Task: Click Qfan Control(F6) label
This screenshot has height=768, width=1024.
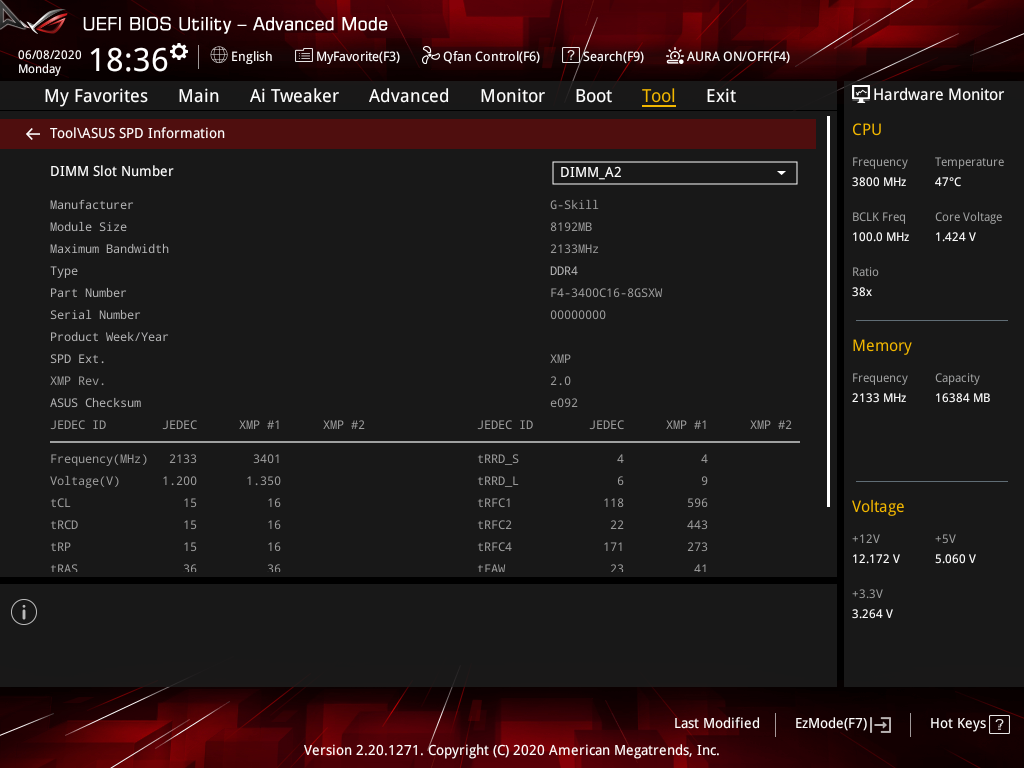Action: [491, 56]
